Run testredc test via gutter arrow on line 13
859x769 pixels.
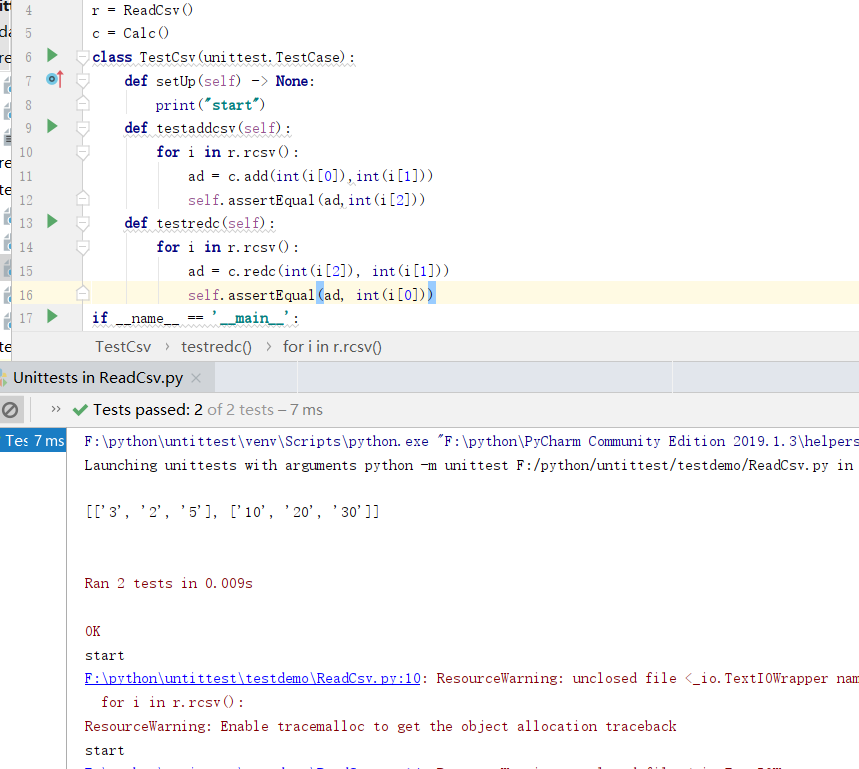(x=52, y=222)
